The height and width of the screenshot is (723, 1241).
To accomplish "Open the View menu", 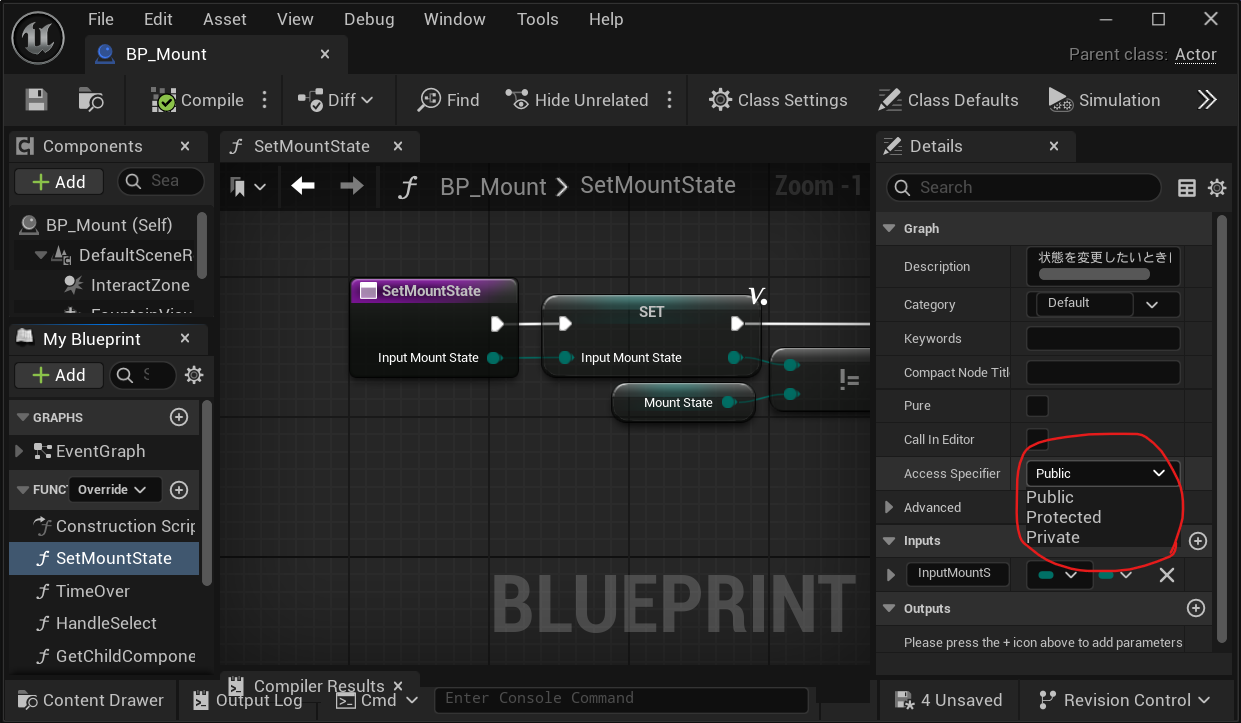I will click(x=295, y=19).
